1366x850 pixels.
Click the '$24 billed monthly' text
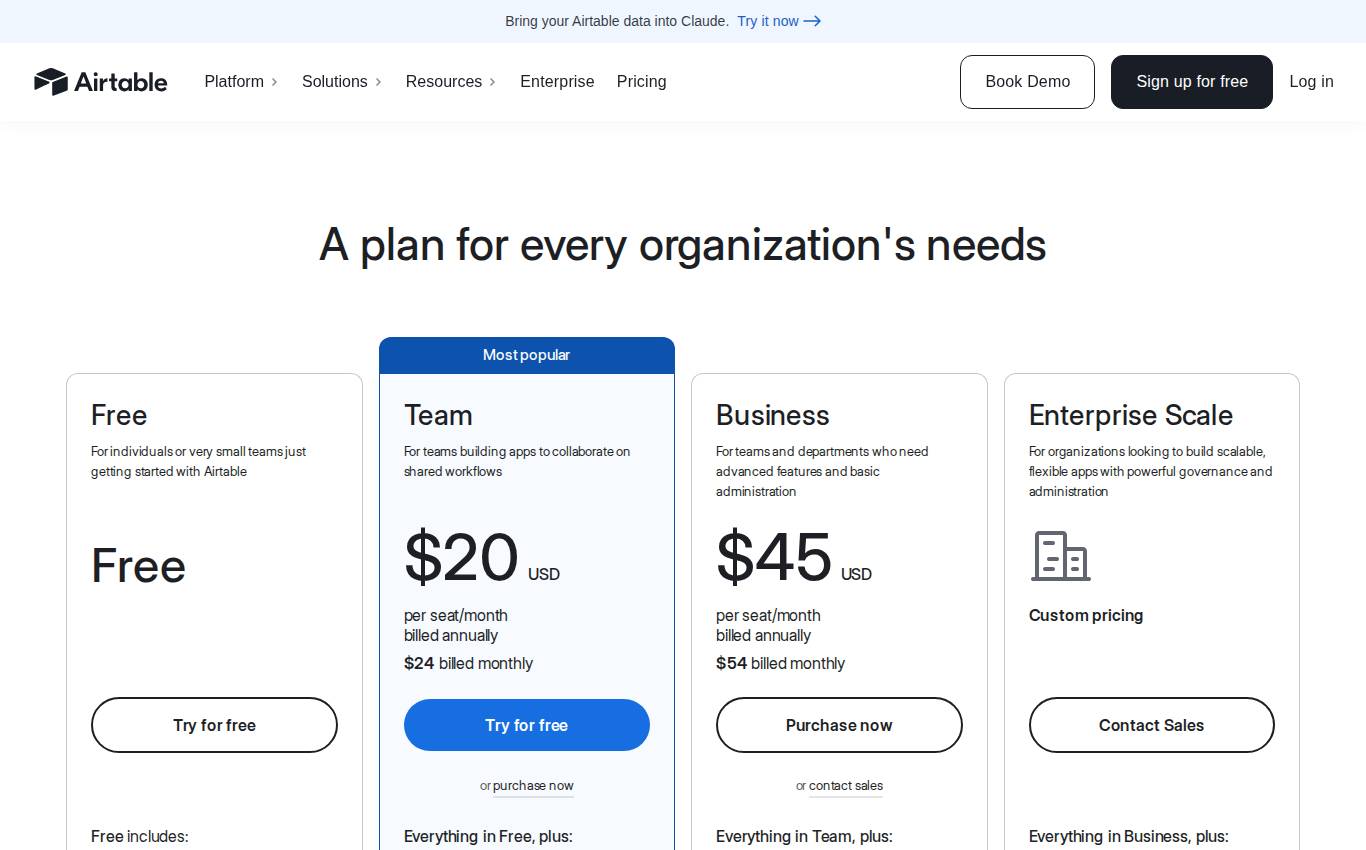point(468,663)
